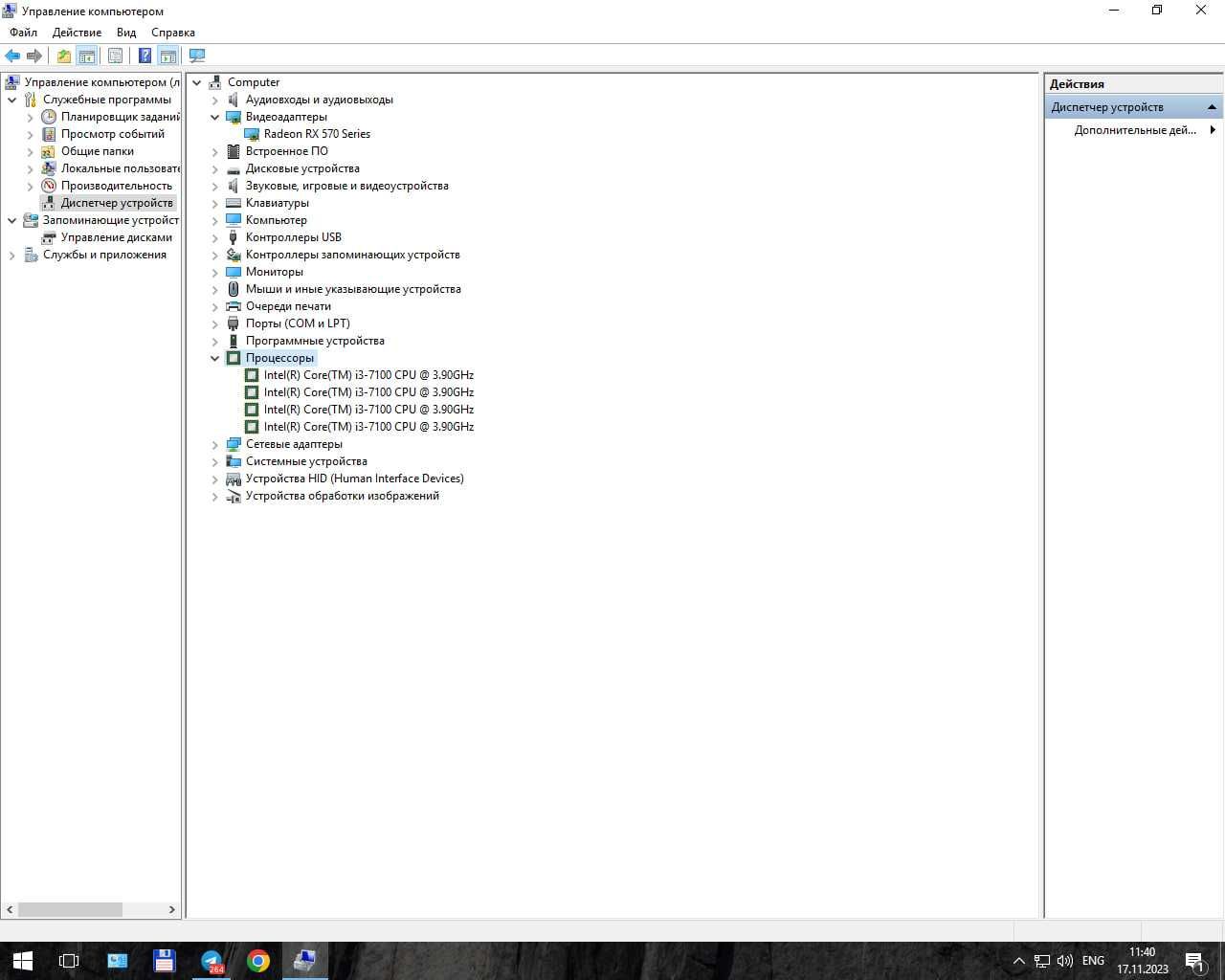
Task: Collapse the Служебные программы tree node
Action: coord(11,100)
